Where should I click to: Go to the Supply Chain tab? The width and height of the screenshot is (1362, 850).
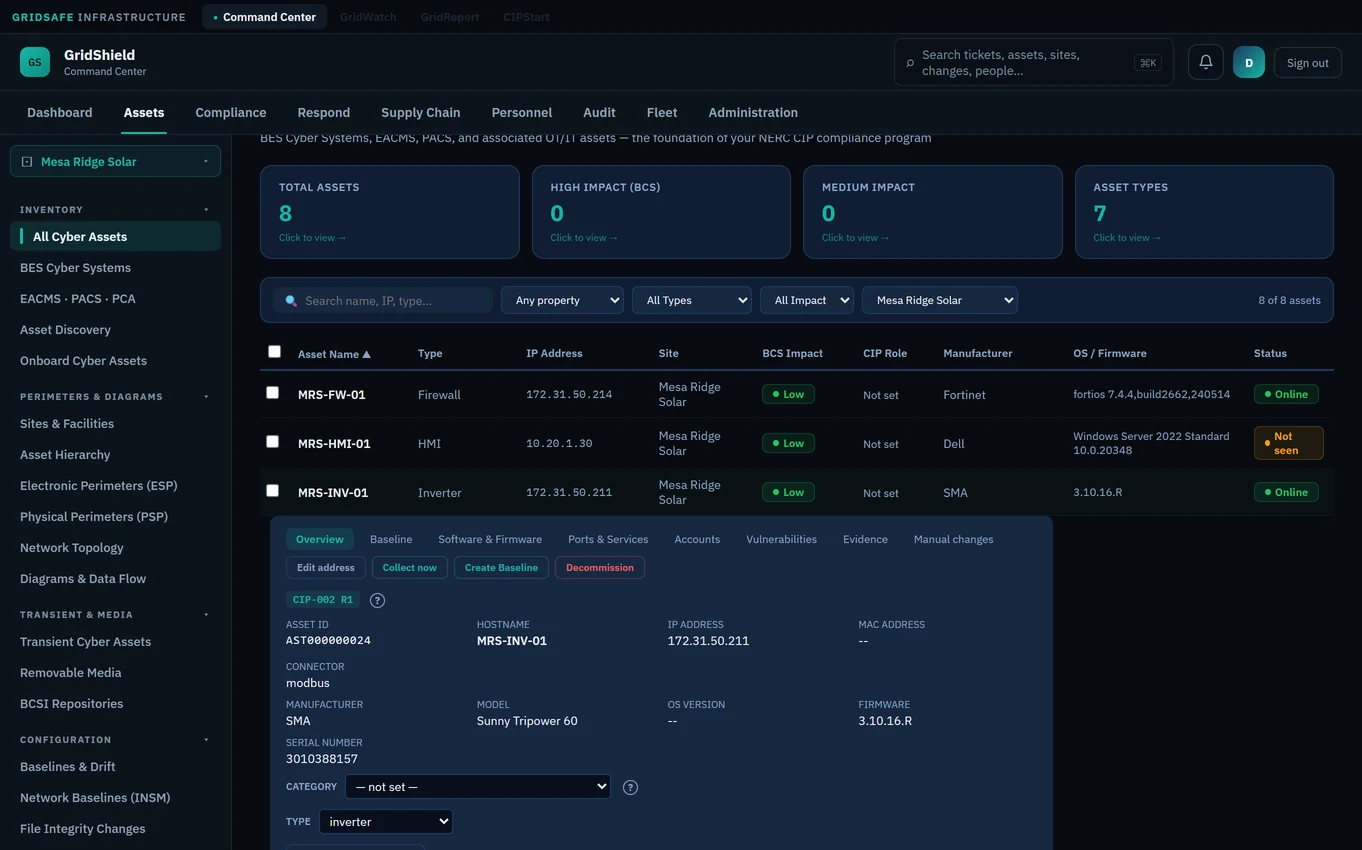point(421,113)
